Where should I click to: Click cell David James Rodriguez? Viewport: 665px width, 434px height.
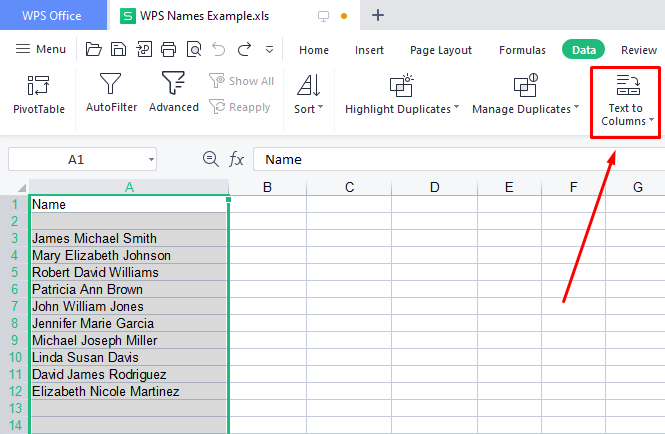(129, 374)
